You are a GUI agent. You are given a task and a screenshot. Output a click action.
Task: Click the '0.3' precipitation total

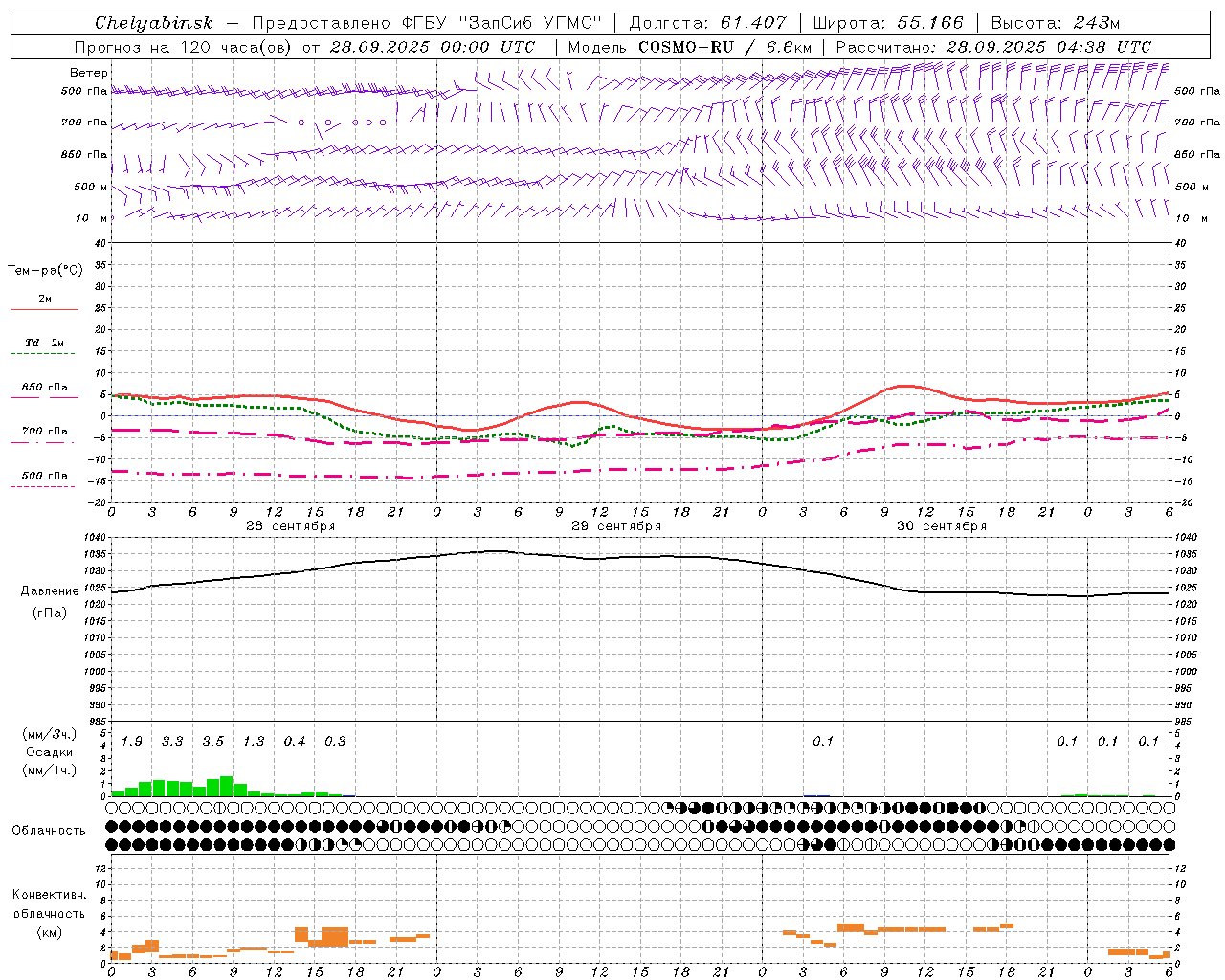click(x=335, y=742)
